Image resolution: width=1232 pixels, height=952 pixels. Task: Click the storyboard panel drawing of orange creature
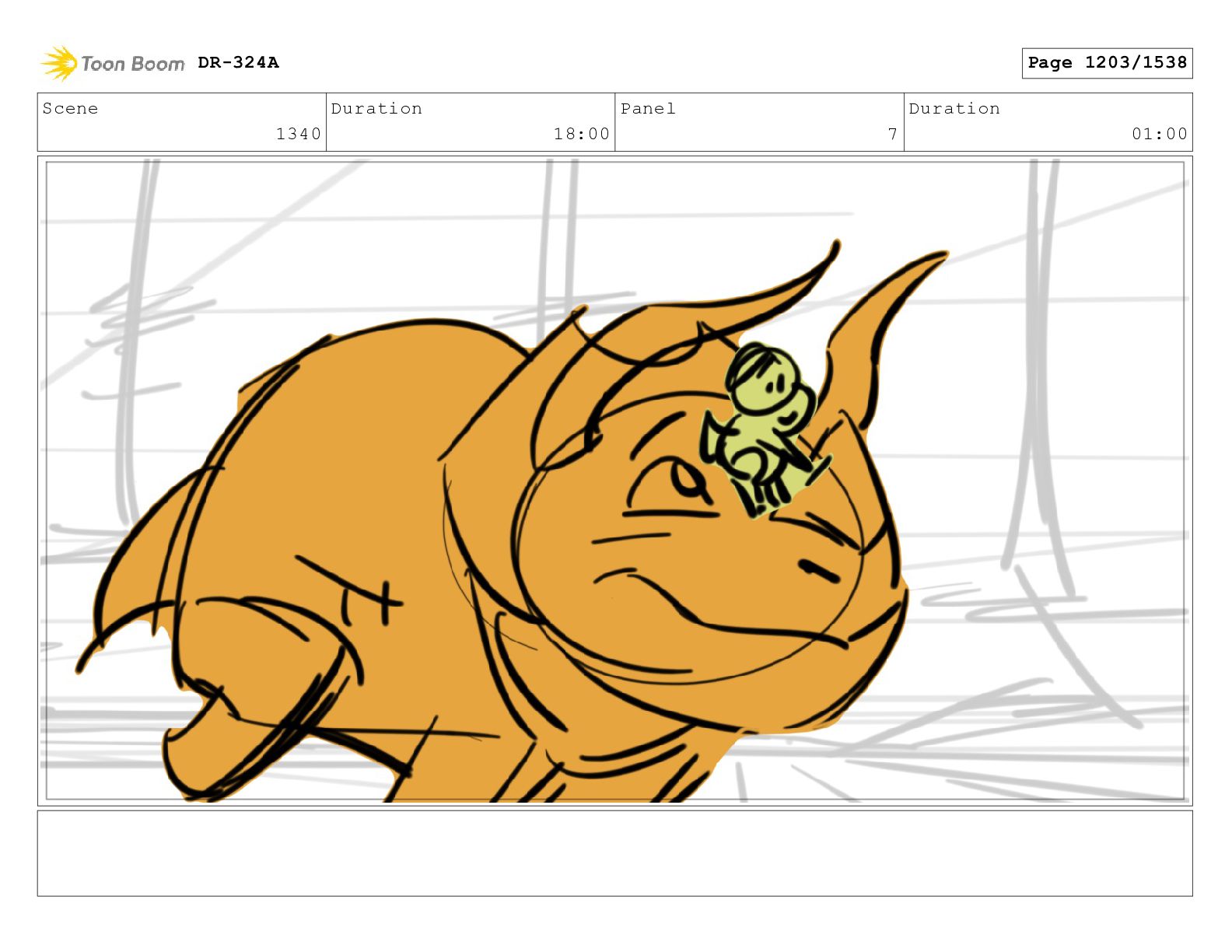coord(614,481)
